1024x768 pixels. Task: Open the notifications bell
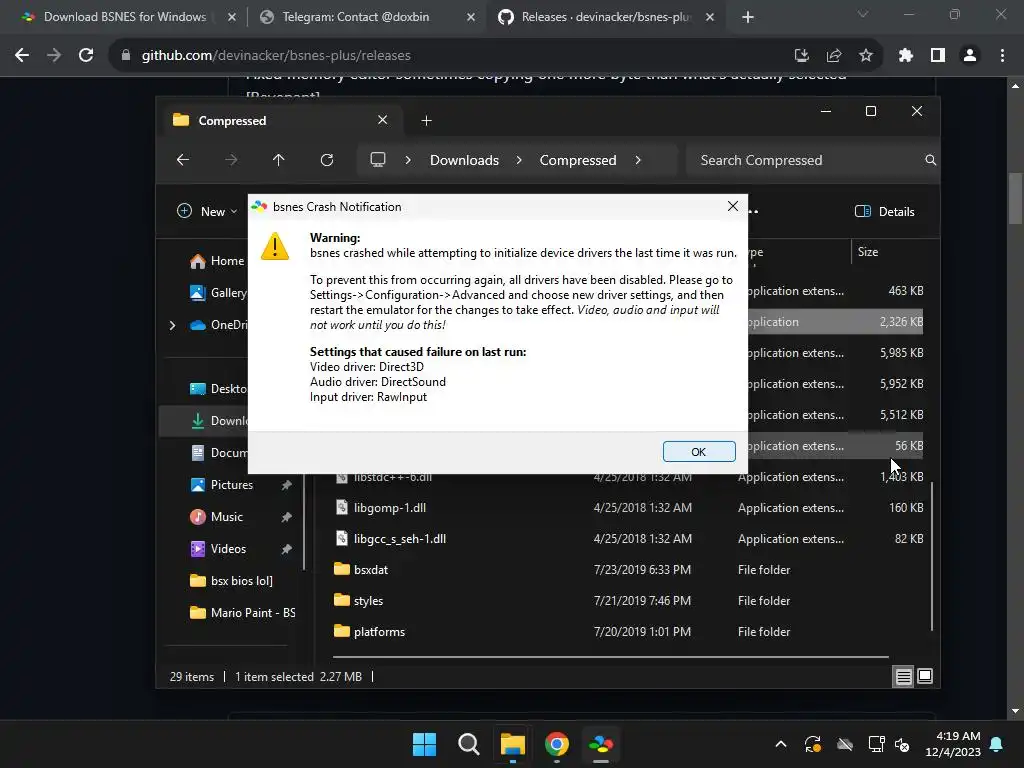coord(997,744)
